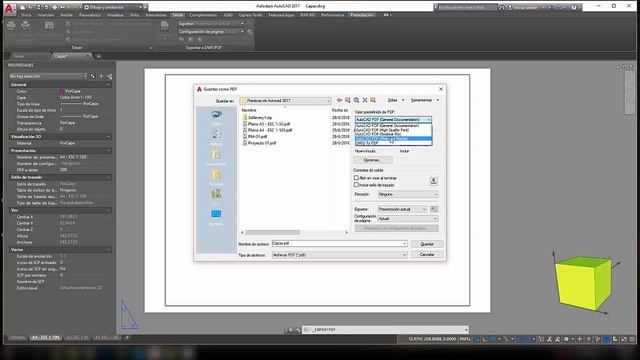The height and width of the screenshot is (360, 640).
Task: Click the 'Nombre de archivo' input field
Action: point(340,244)
